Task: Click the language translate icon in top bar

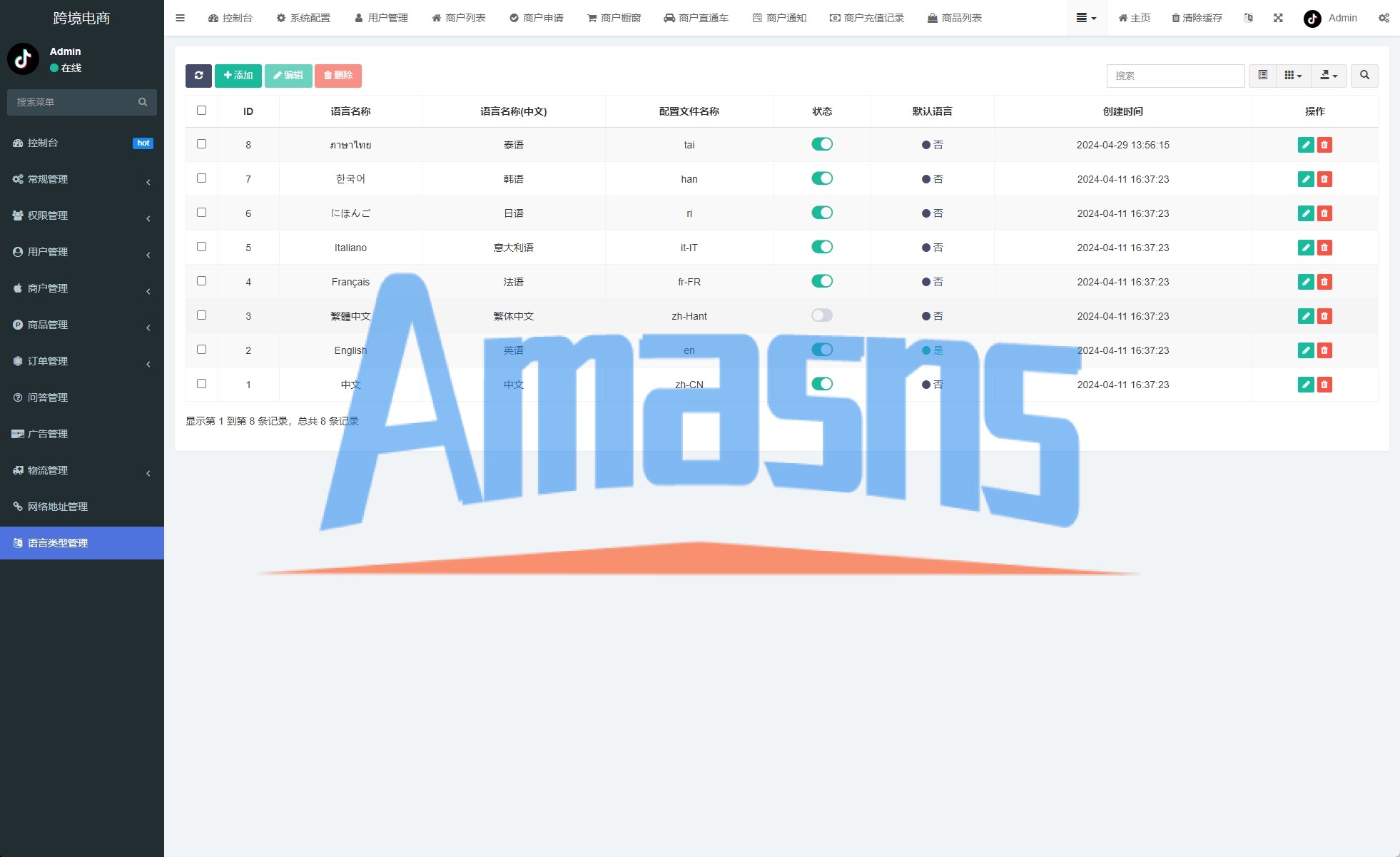Action: 1248,18
